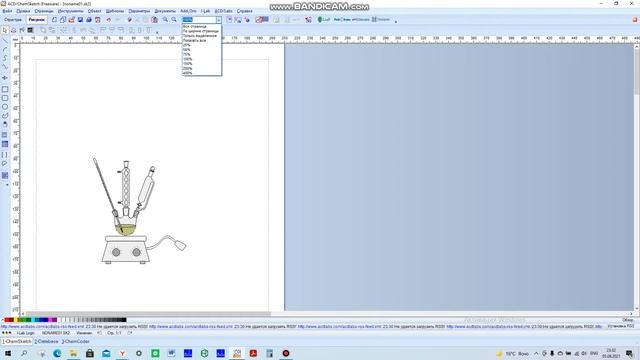
Task: Choose Только выделенное zoom option
Action: tap(202, 36)
